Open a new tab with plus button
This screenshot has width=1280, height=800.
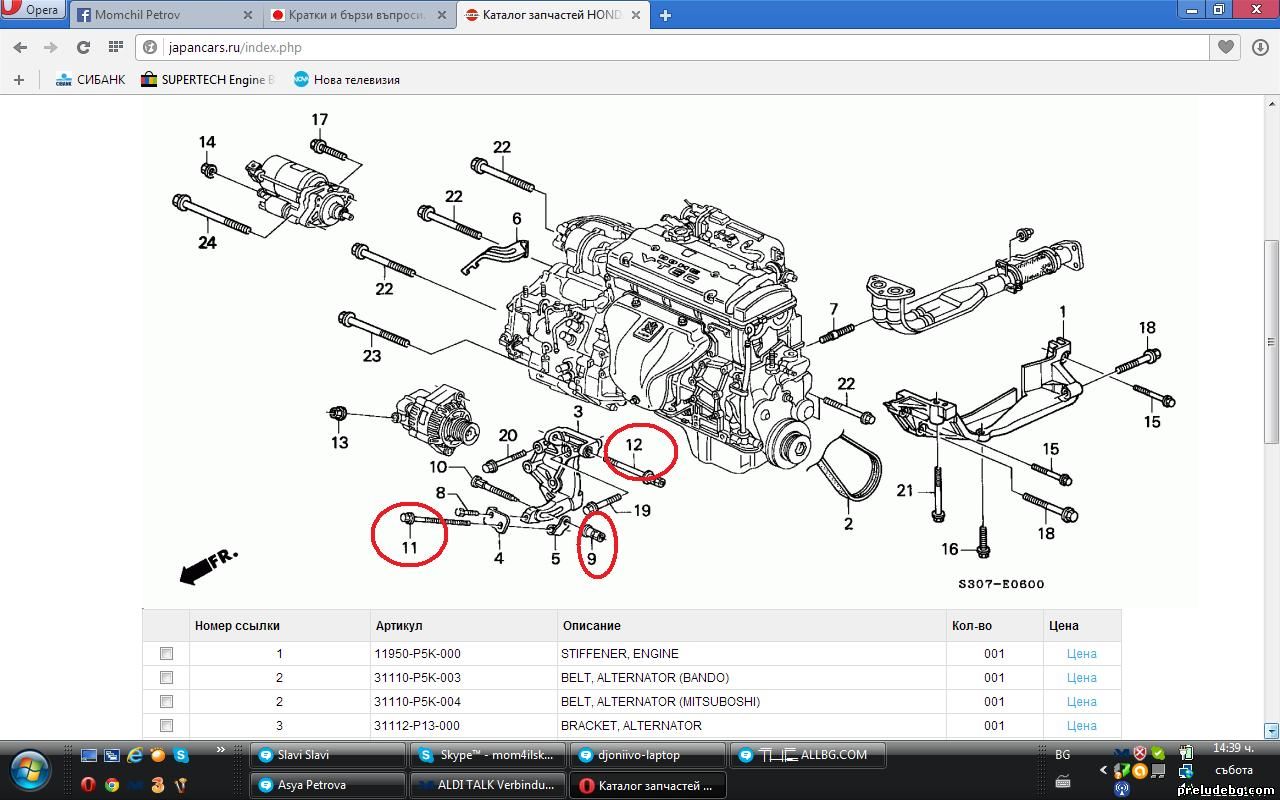[665, 15]
